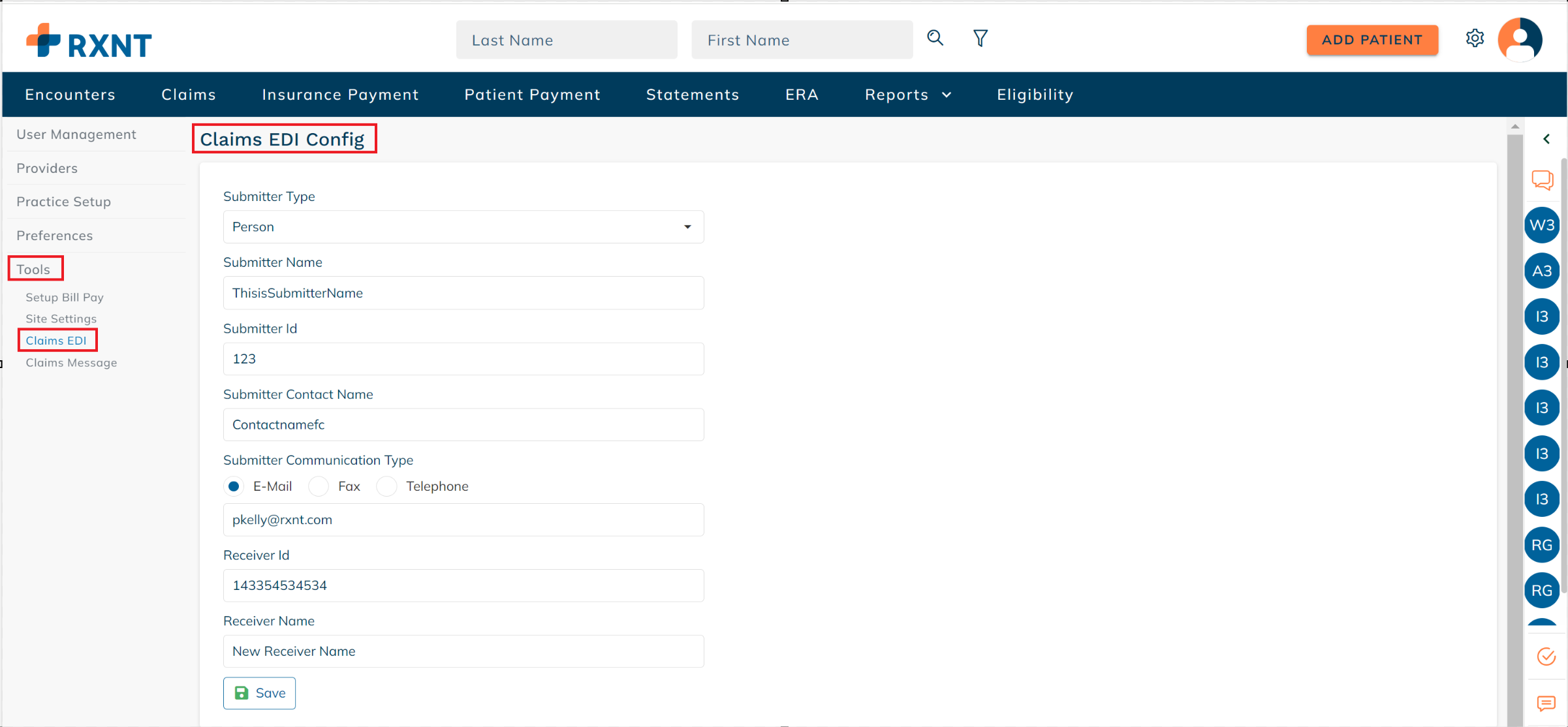Collapse the right sidebar with chevron

1546,139
